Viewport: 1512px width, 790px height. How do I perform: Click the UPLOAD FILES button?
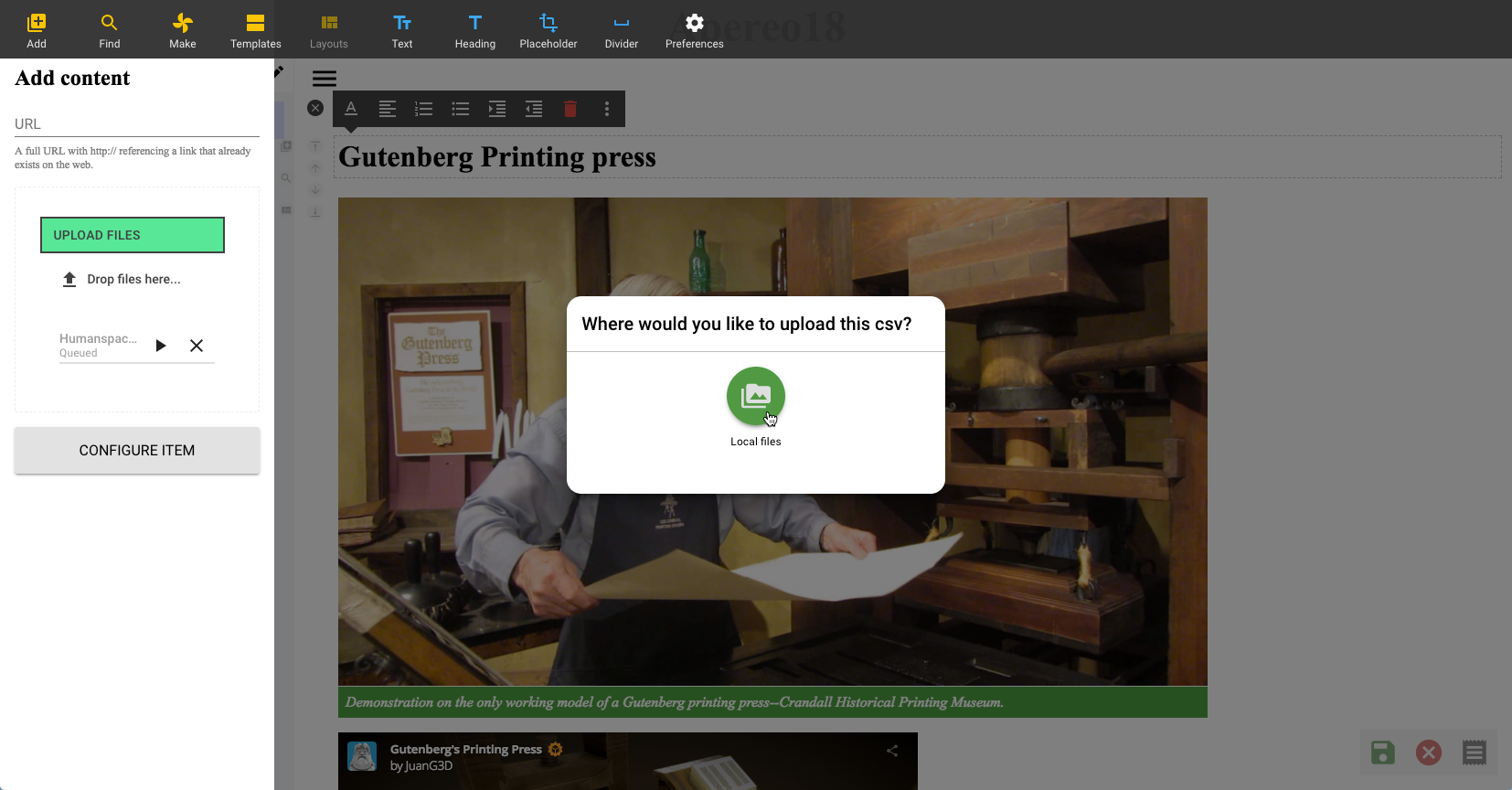[133, 235]
